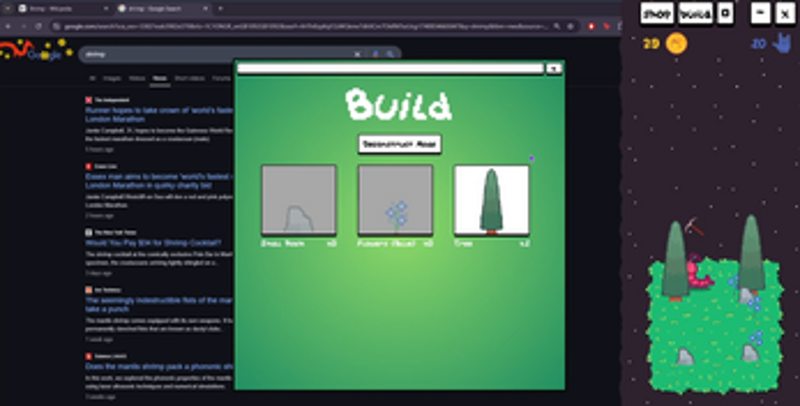This screenshot has width=800, height=406.
Task: Select the Flowers (Blue) build item
Action: pyautogui.click(x=395, y=200)
